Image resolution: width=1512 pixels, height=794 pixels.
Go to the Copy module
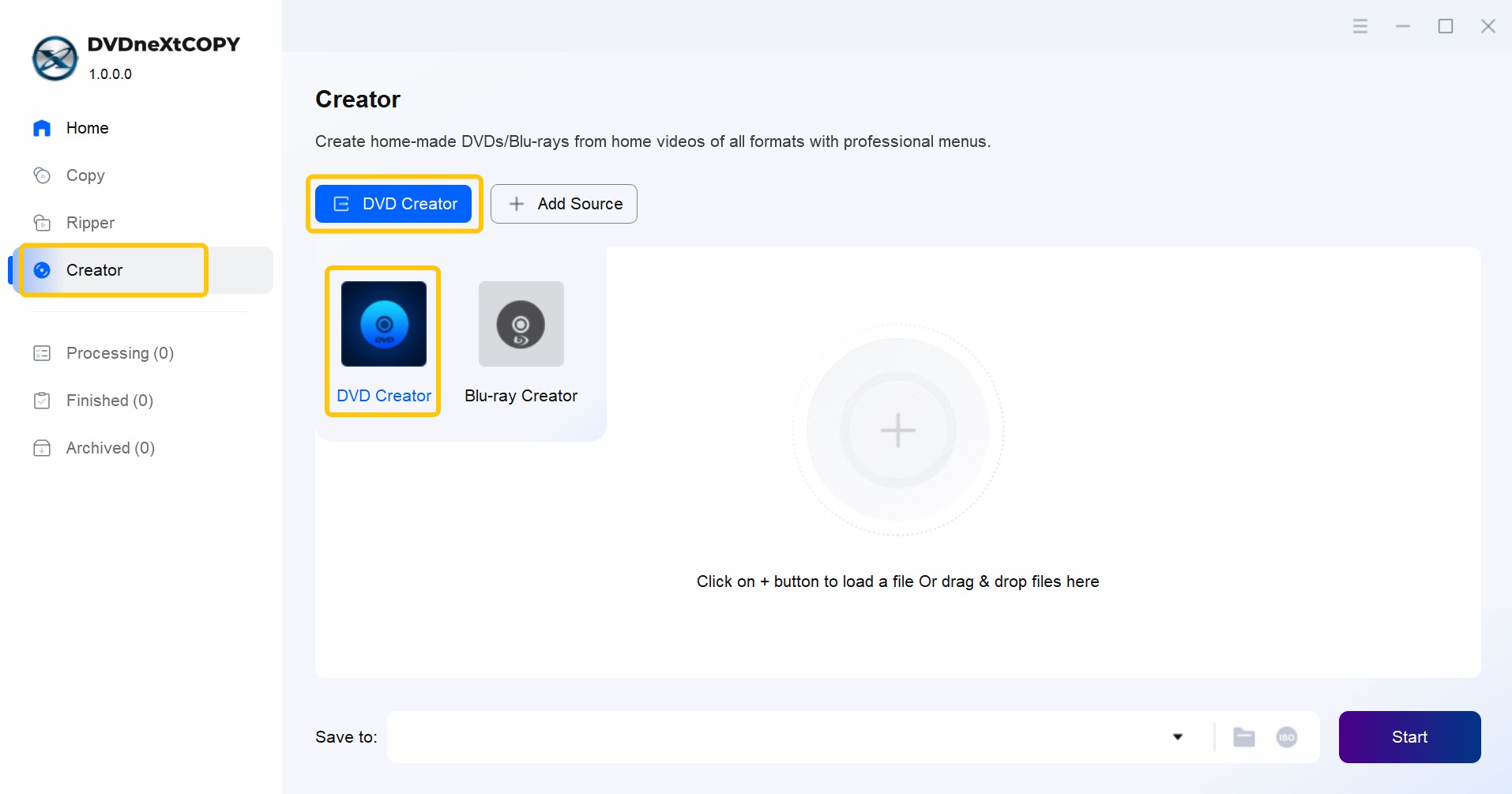point(69,175)
